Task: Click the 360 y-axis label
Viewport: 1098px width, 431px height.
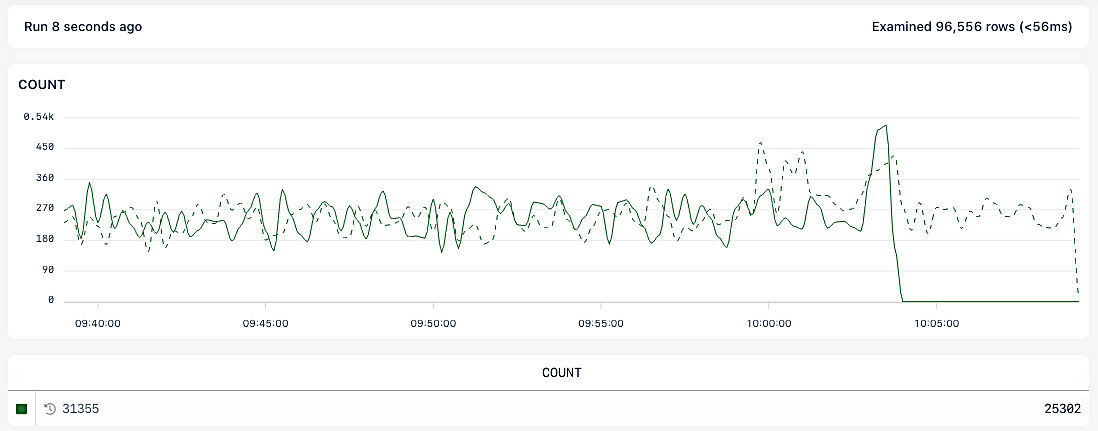Action: tap(46, 179)
